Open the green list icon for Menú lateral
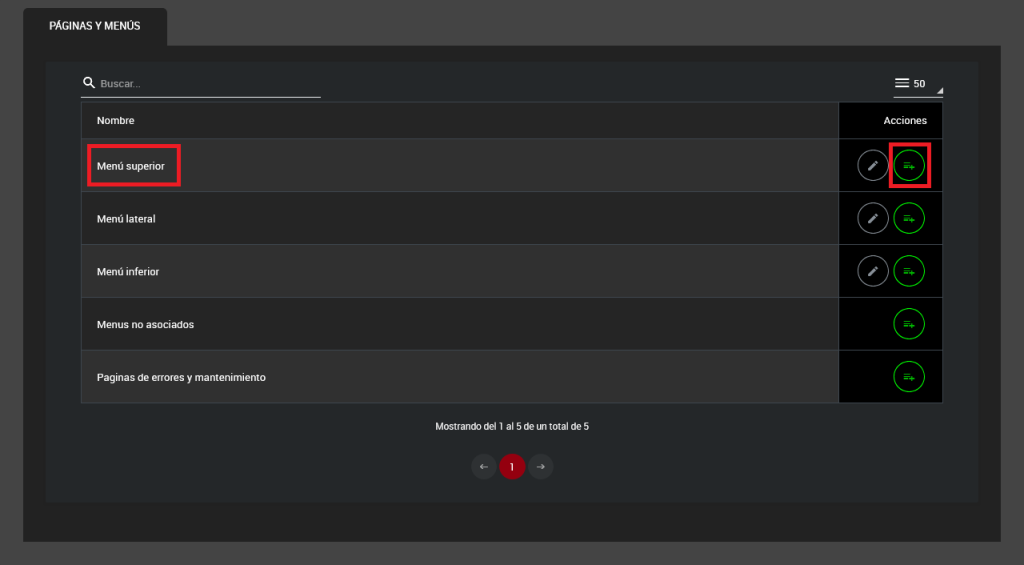 (x=909, y=218)
